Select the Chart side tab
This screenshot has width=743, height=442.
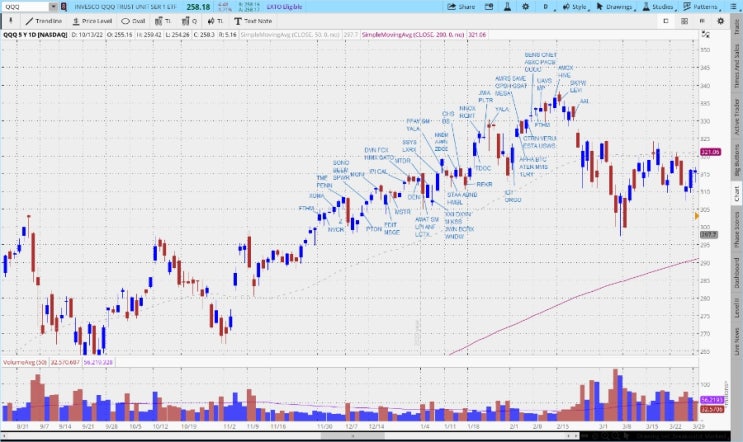[737, 193]
